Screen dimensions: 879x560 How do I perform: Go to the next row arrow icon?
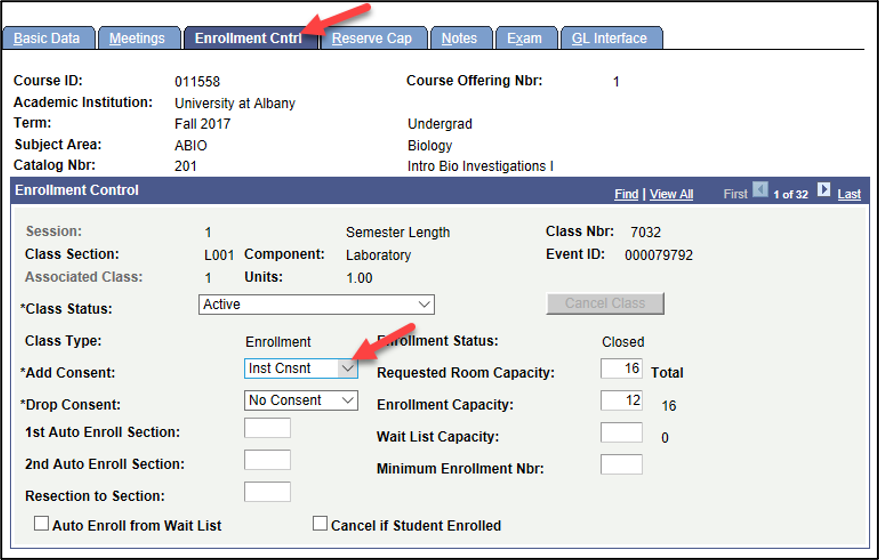824,190
